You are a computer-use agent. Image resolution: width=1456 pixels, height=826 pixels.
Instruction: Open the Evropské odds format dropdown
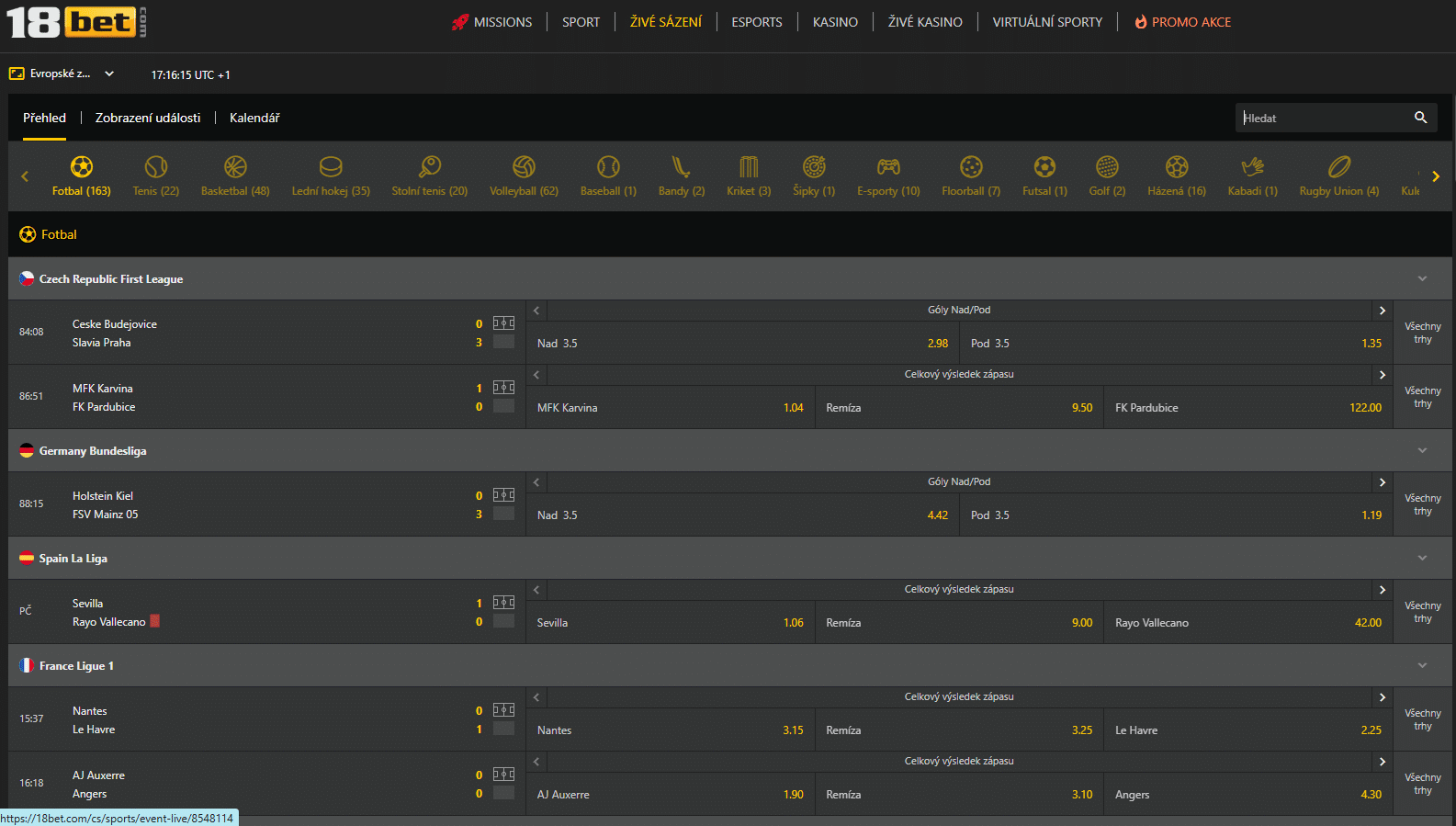[x=62, y=74]
